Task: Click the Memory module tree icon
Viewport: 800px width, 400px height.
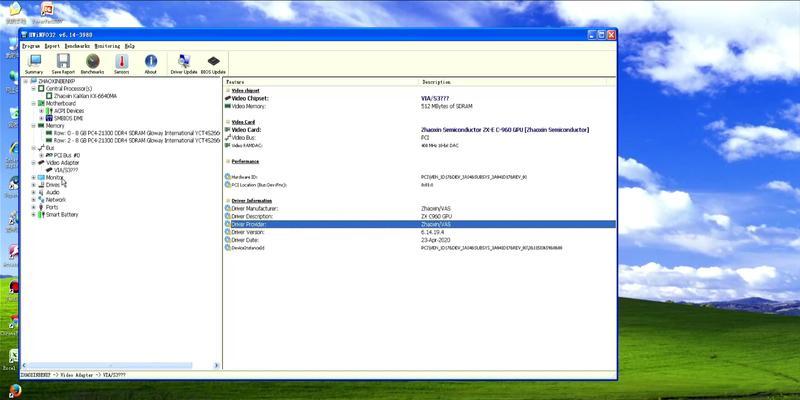Action: tap(41, 126)
